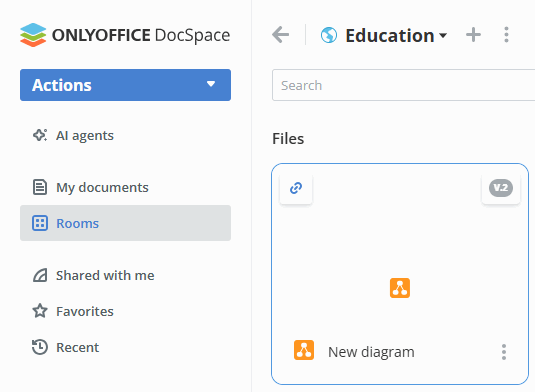Click the Files section heading

[288, 139]
